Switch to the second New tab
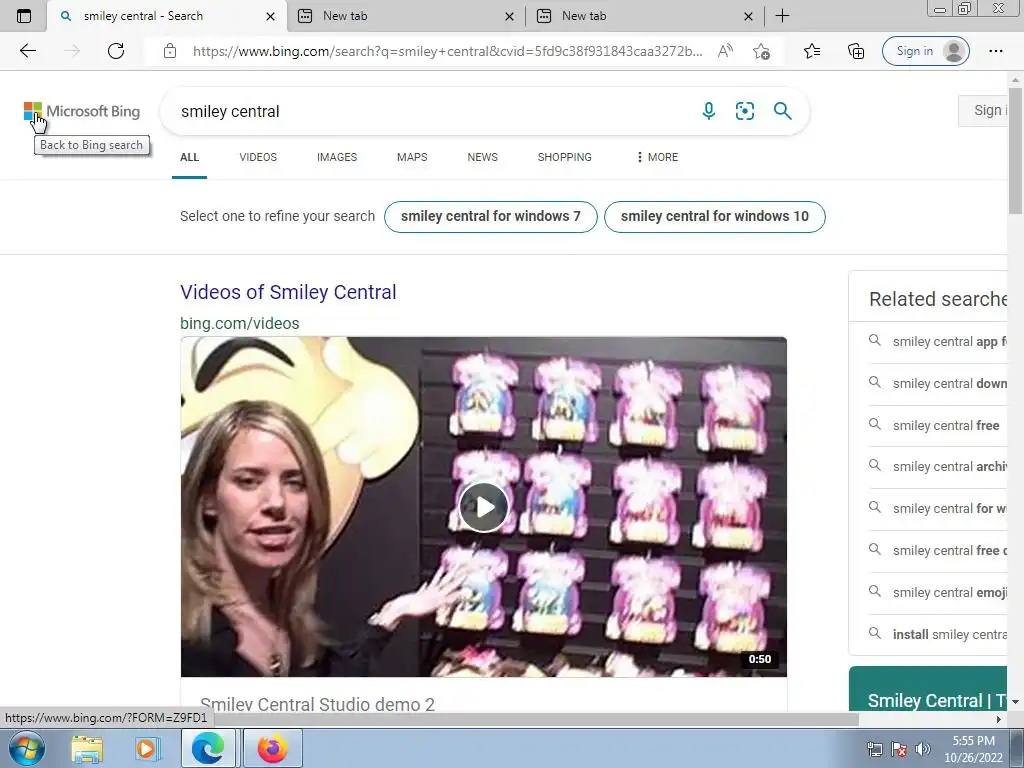Image resolution: width=1024 pixels, height=768 pixels. 405,16
